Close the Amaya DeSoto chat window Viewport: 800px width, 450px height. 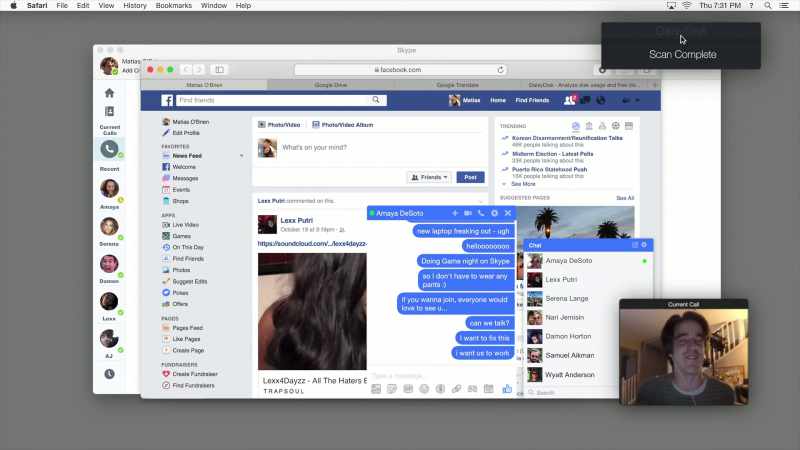click(508, 213)
